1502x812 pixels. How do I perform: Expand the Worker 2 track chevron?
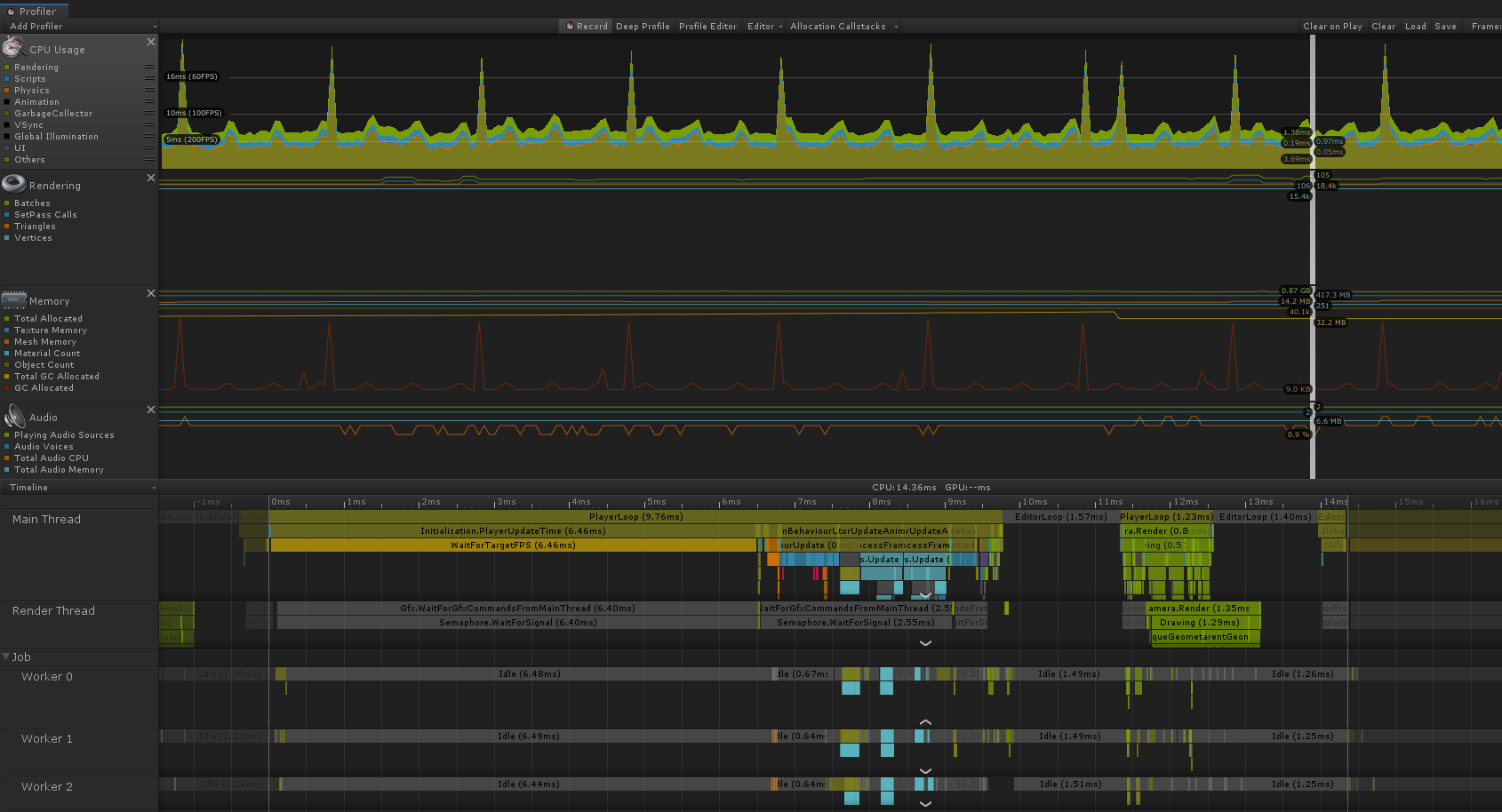(x=925, y=804)
